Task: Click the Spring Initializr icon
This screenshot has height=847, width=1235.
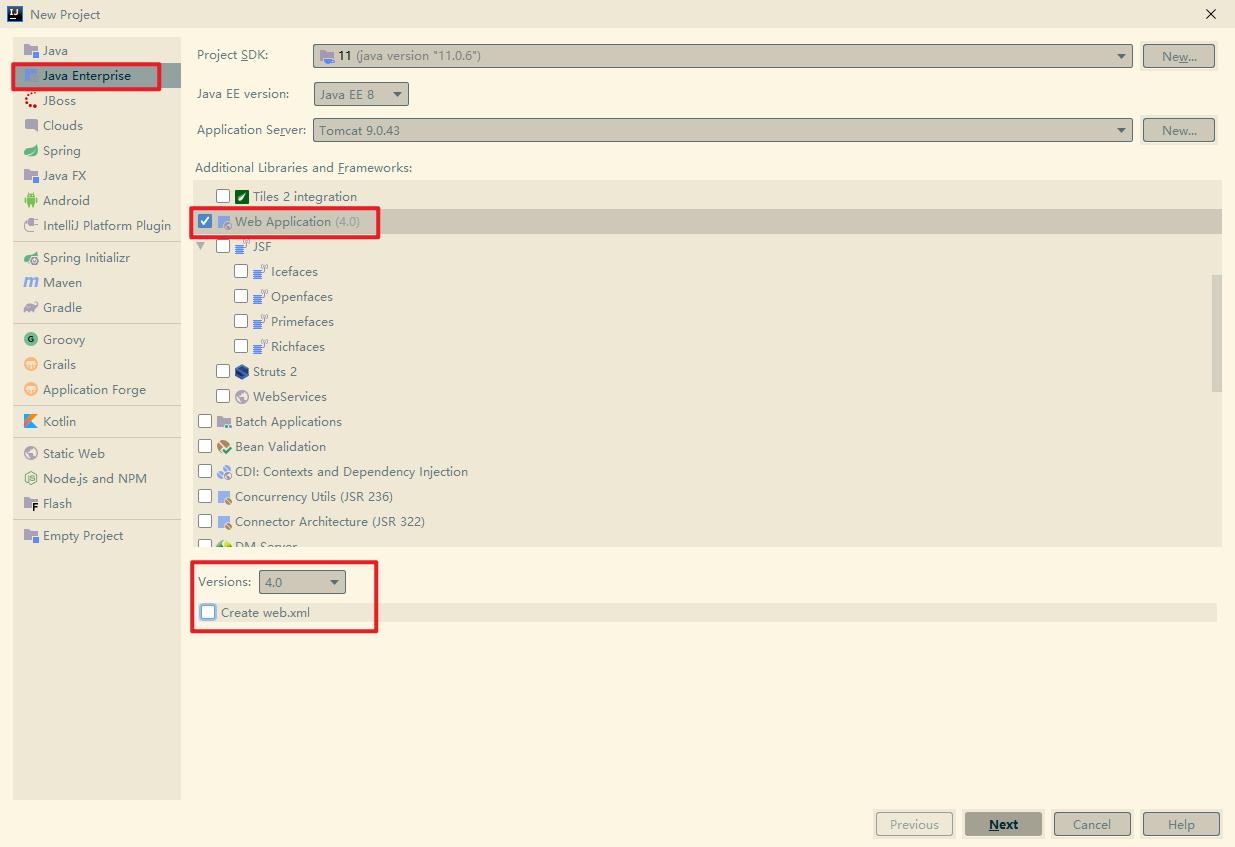Action: 31,257
